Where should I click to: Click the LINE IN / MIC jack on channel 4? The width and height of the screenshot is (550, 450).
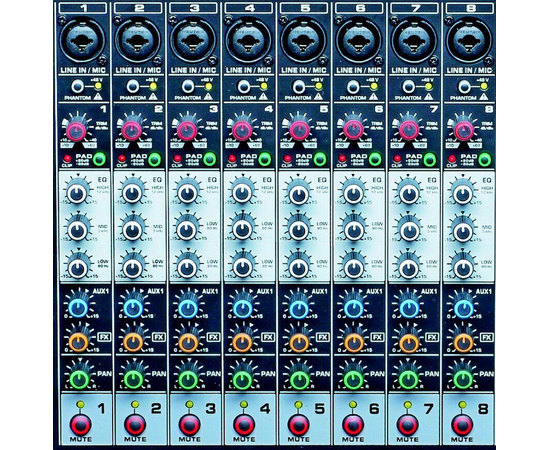[248, 41]
